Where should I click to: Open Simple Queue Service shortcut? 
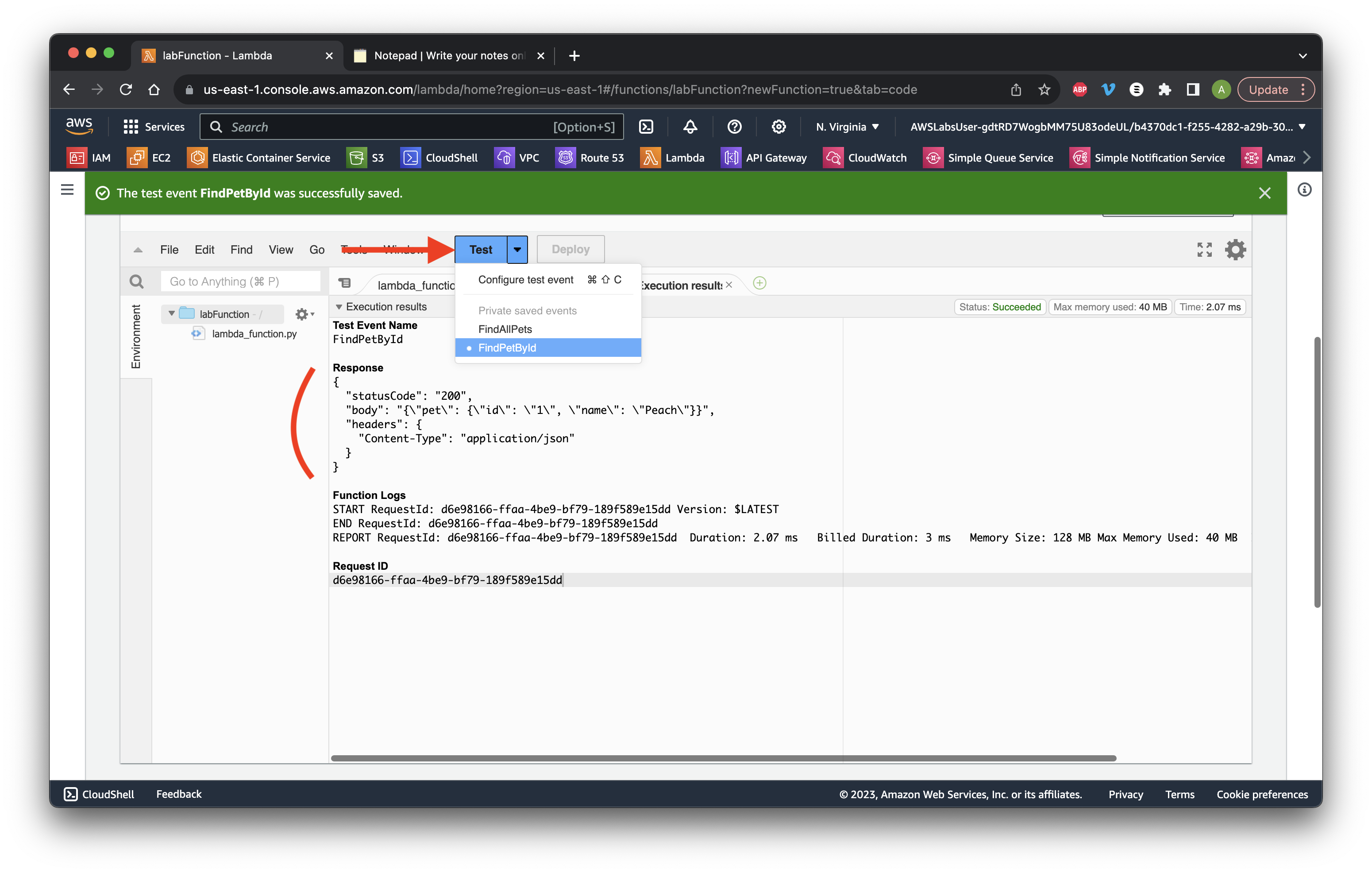[988, 158]
